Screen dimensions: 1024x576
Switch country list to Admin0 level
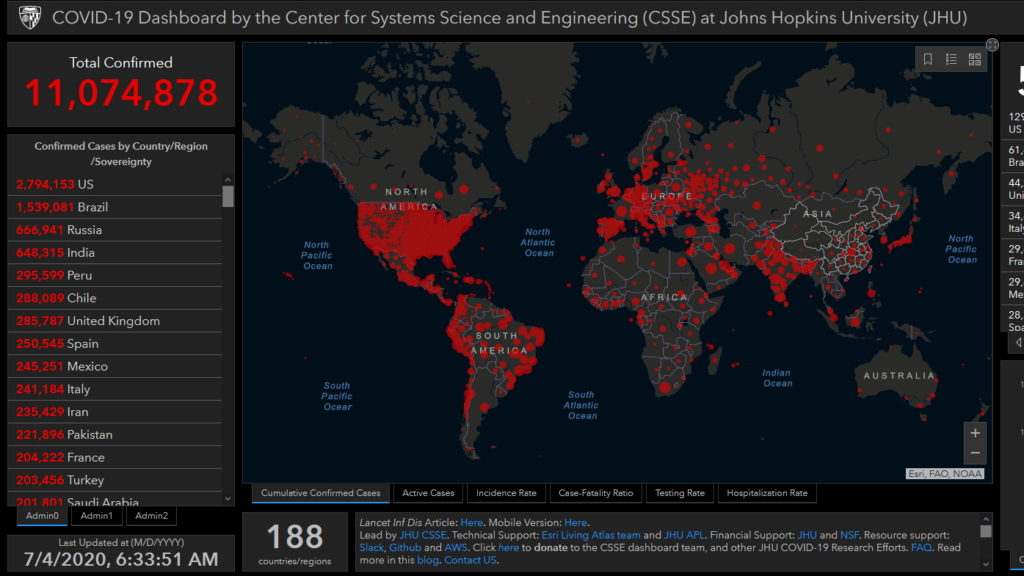click(x=42, y=516)
